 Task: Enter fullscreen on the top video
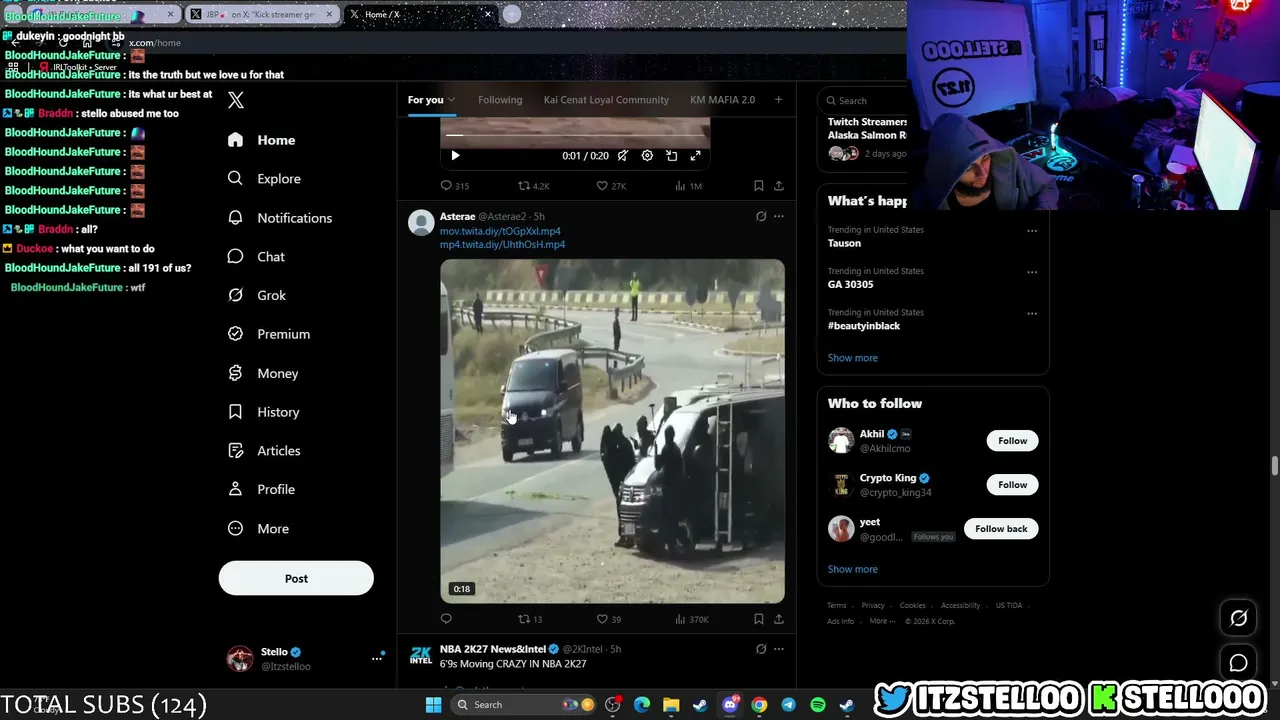click(695, 156)
